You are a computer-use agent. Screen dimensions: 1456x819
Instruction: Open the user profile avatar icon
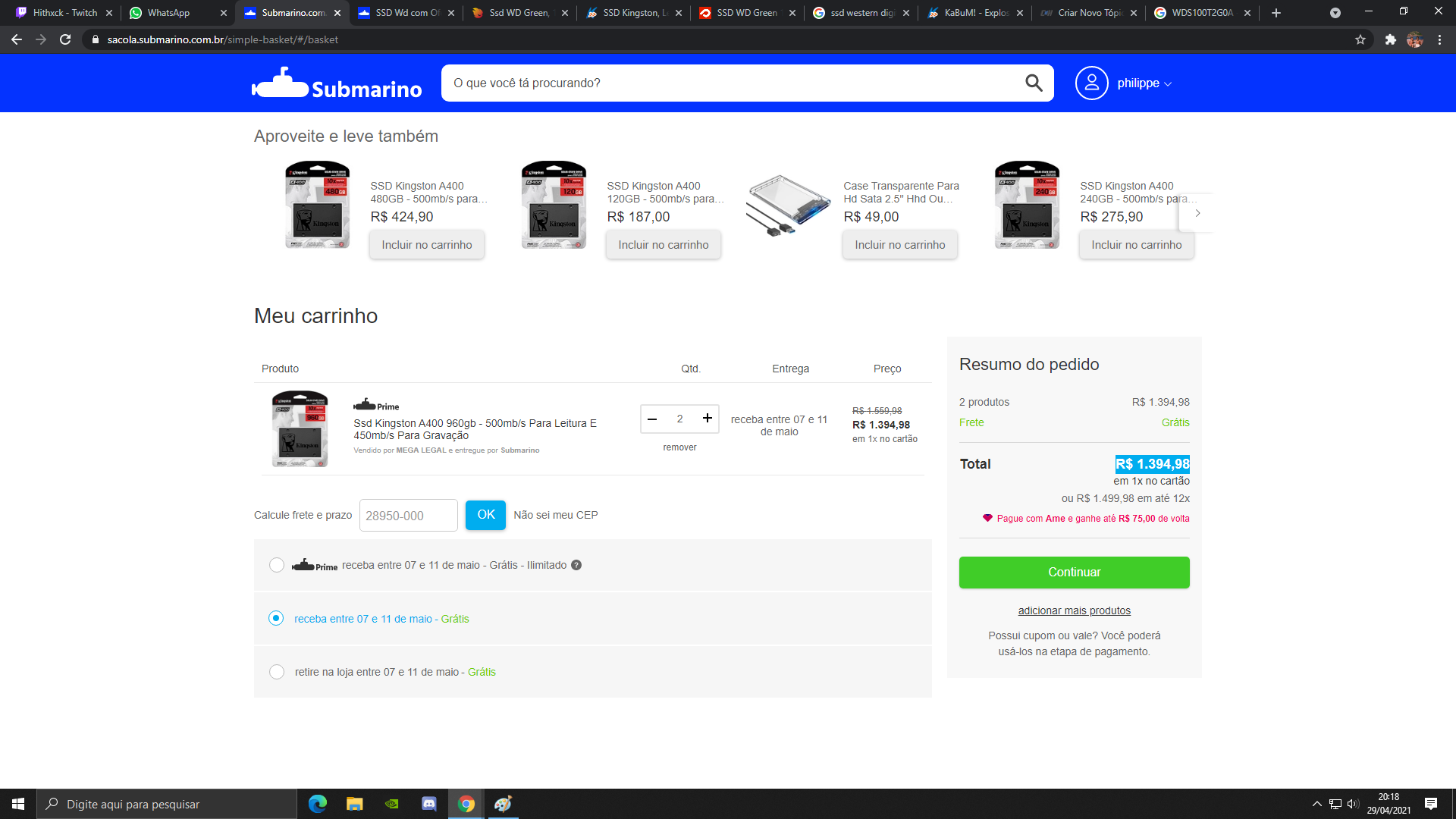click(1092, 83)
